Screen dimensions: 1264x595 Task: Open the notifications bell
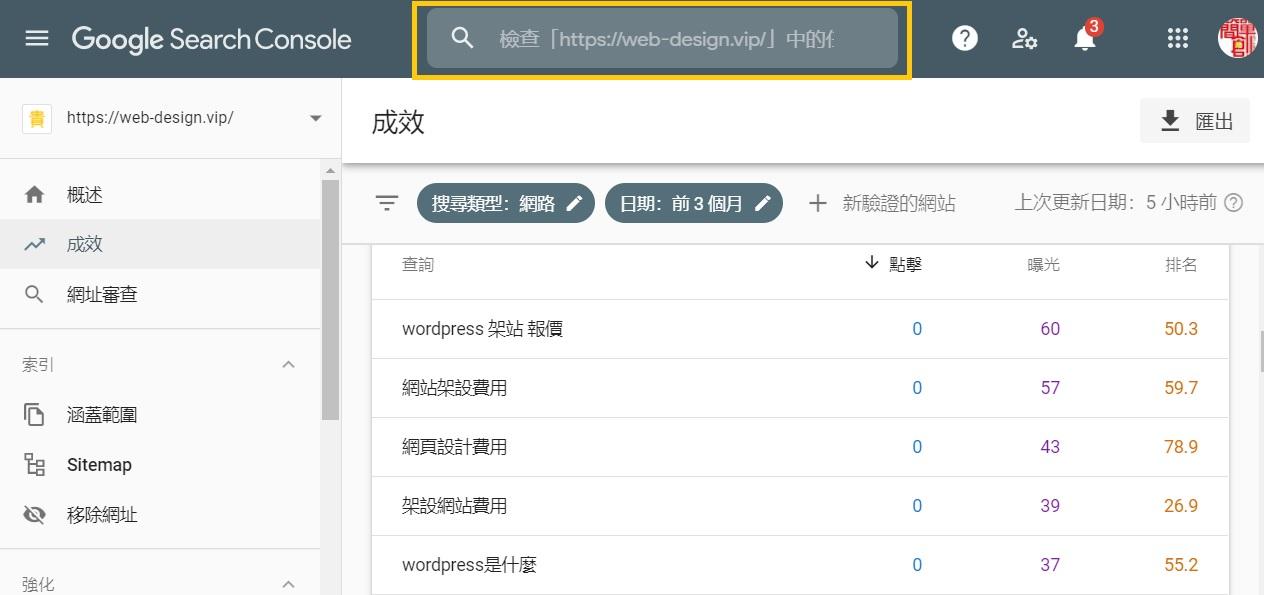pyautogui.click(x=1085, y=38)
